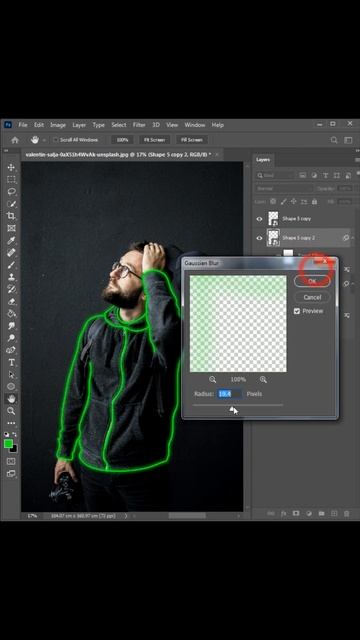Select the Lasso tool
The height and width of the screenshot is (640, 360).
[x=11, y=192]
